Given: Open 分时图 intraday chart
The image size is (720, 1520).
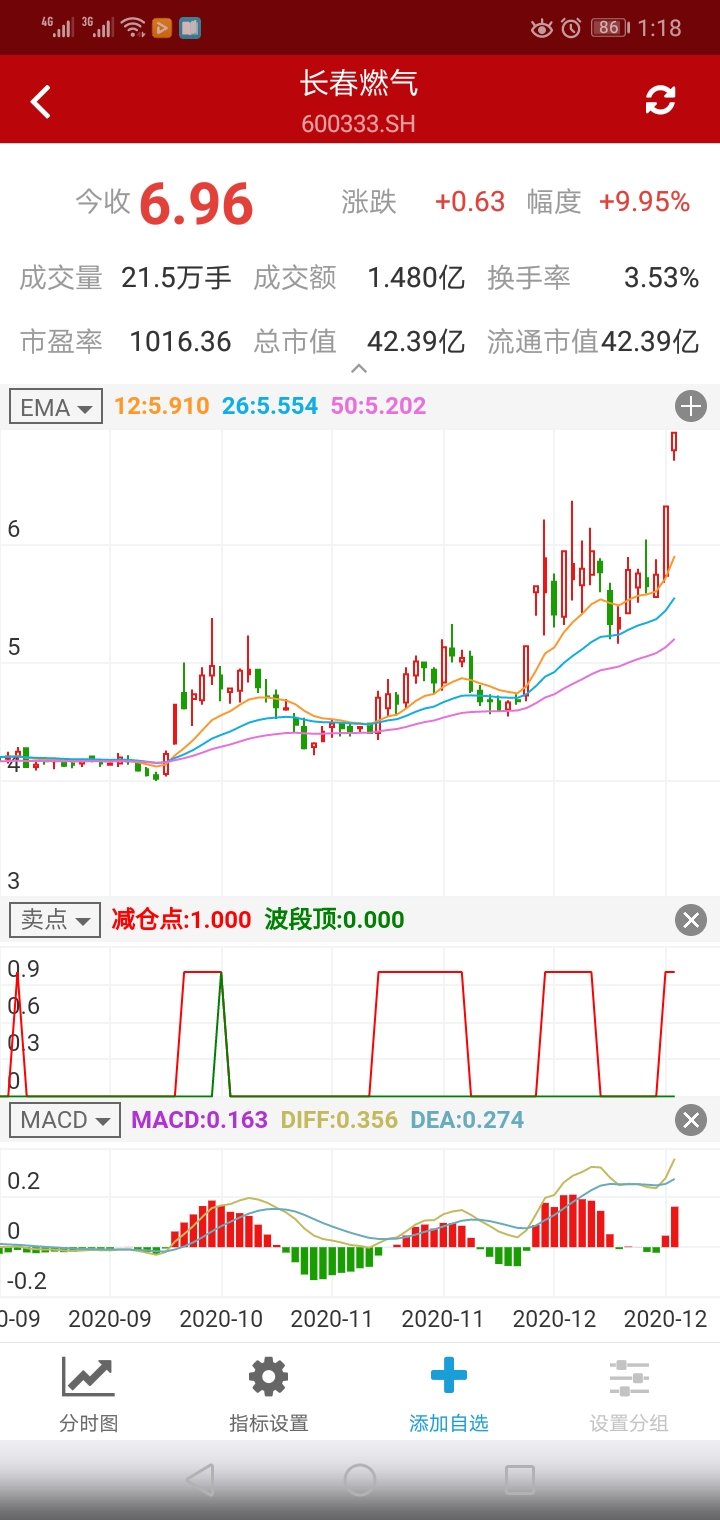Looking at the screenshot, I should click(89, 1394).
